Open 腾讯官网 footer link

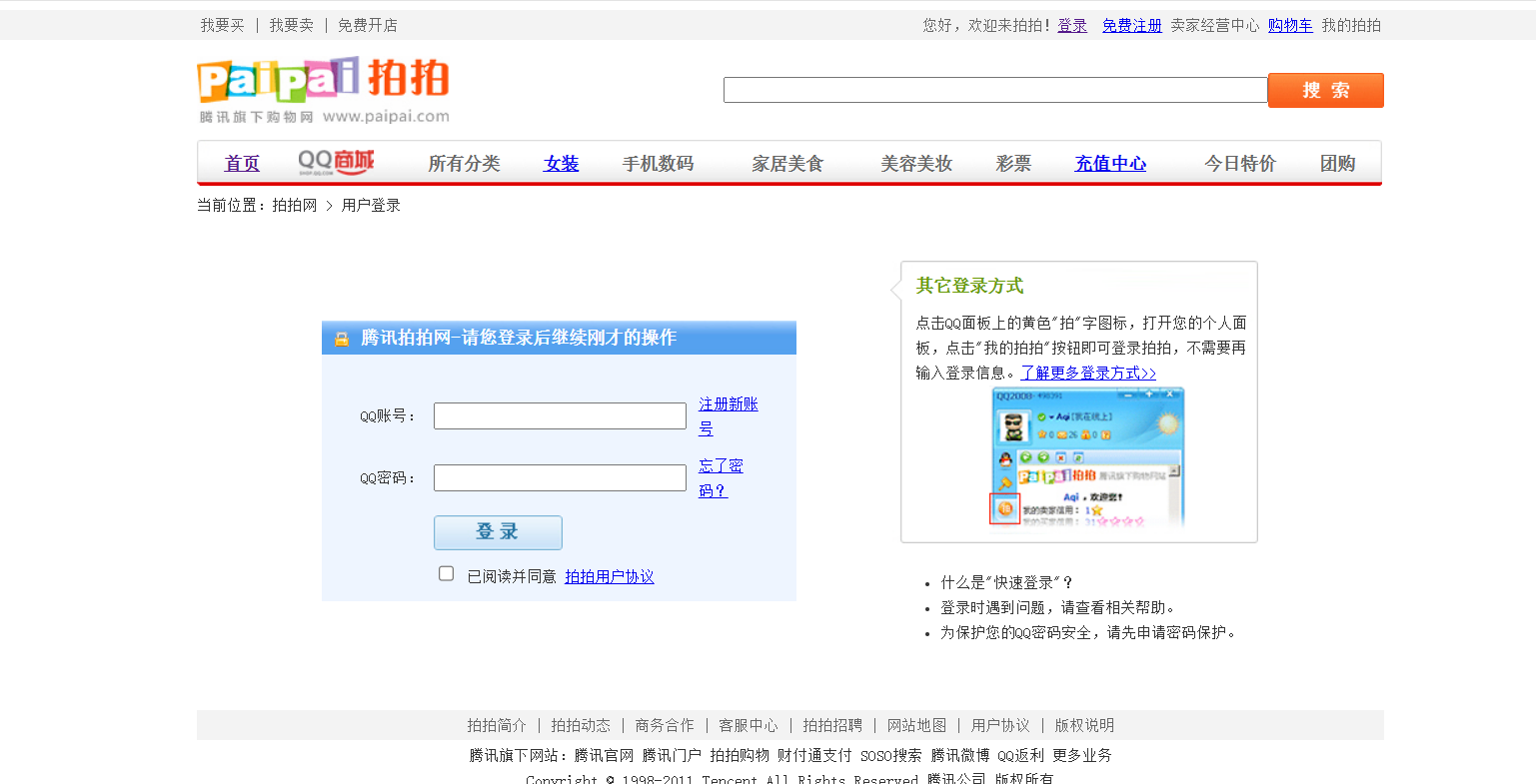(604, 755)
